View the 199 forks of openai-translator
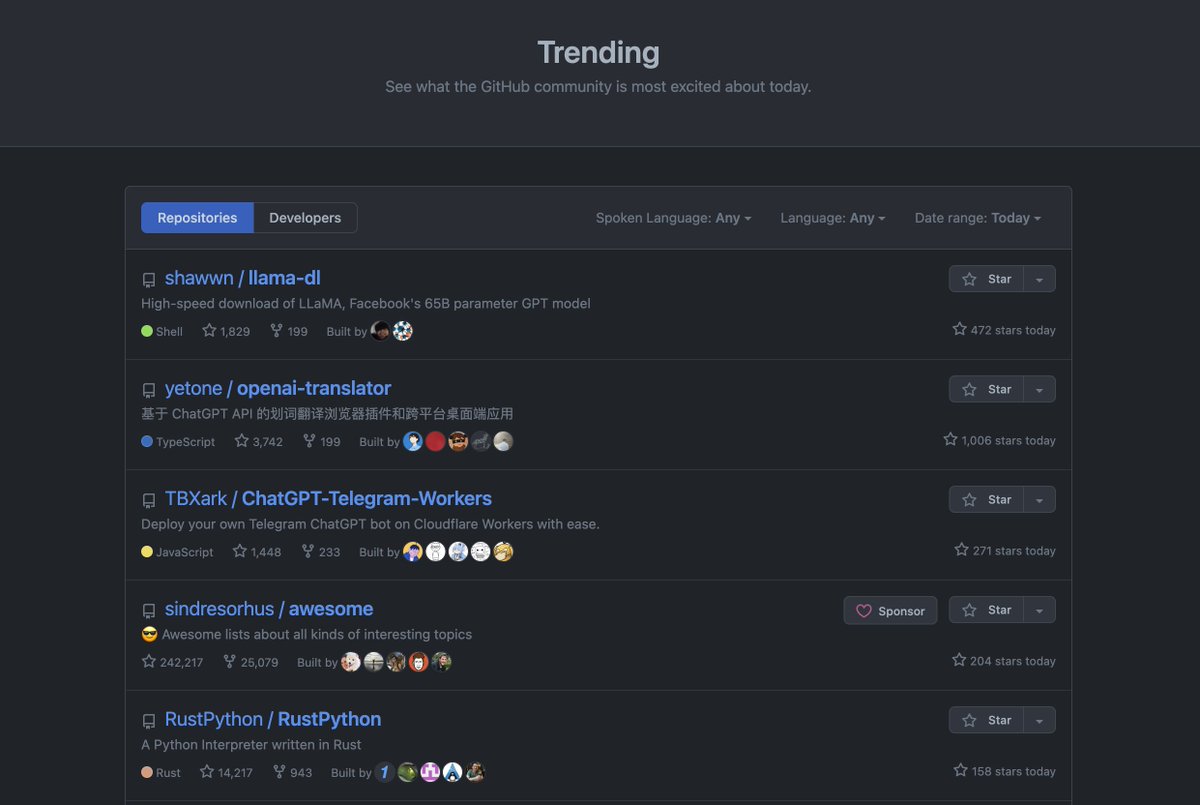Screen dimensions: 1200x805 pyautogui.click(x=322, y=441)
